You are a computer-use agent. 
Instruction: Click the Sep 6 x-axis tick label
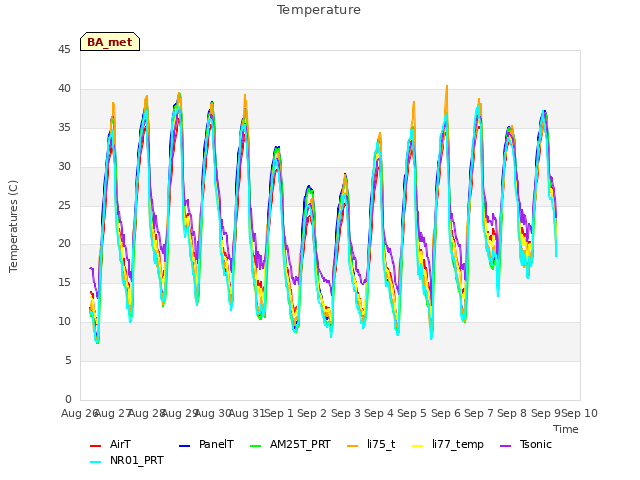445,413
